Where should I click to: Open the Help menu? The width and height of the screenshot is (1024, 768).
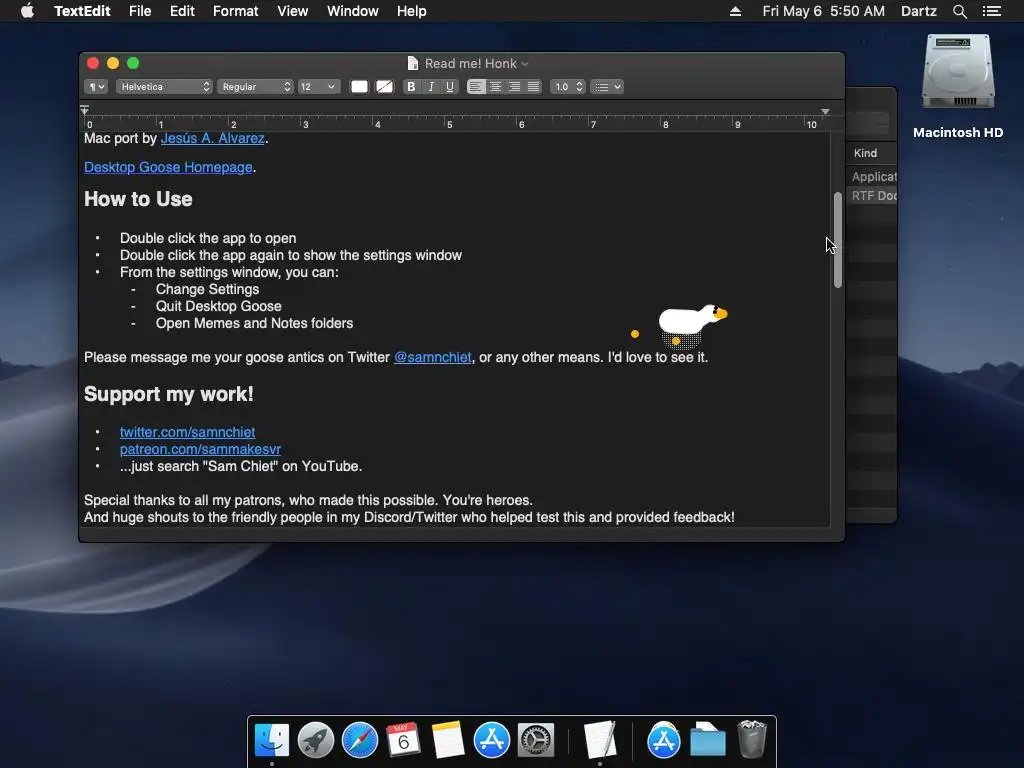(411, 11)
